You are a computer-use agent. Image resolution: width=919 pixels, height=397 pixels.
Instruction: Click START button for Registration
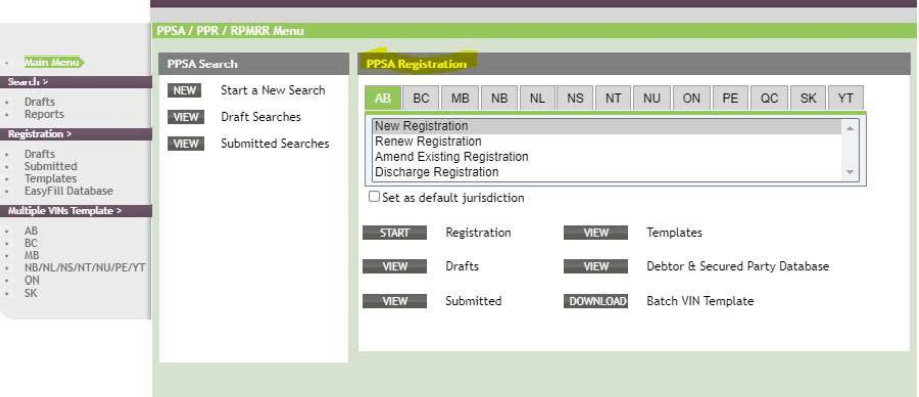pyautogui.click(x=394, y=233)
